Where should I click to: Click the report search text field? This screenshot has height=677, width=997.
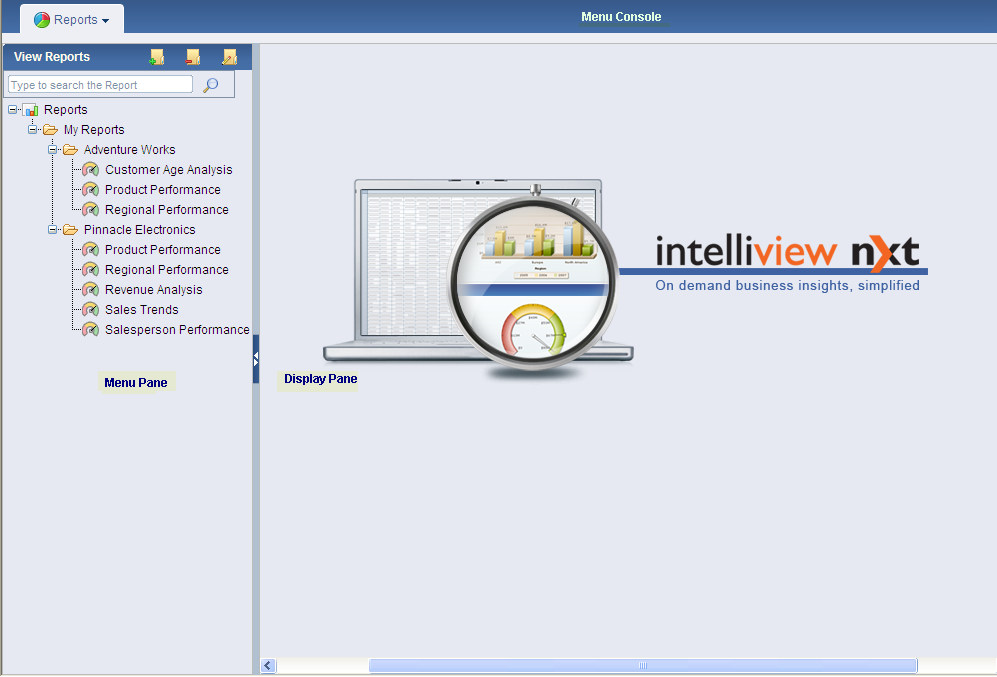click(100, 85)
